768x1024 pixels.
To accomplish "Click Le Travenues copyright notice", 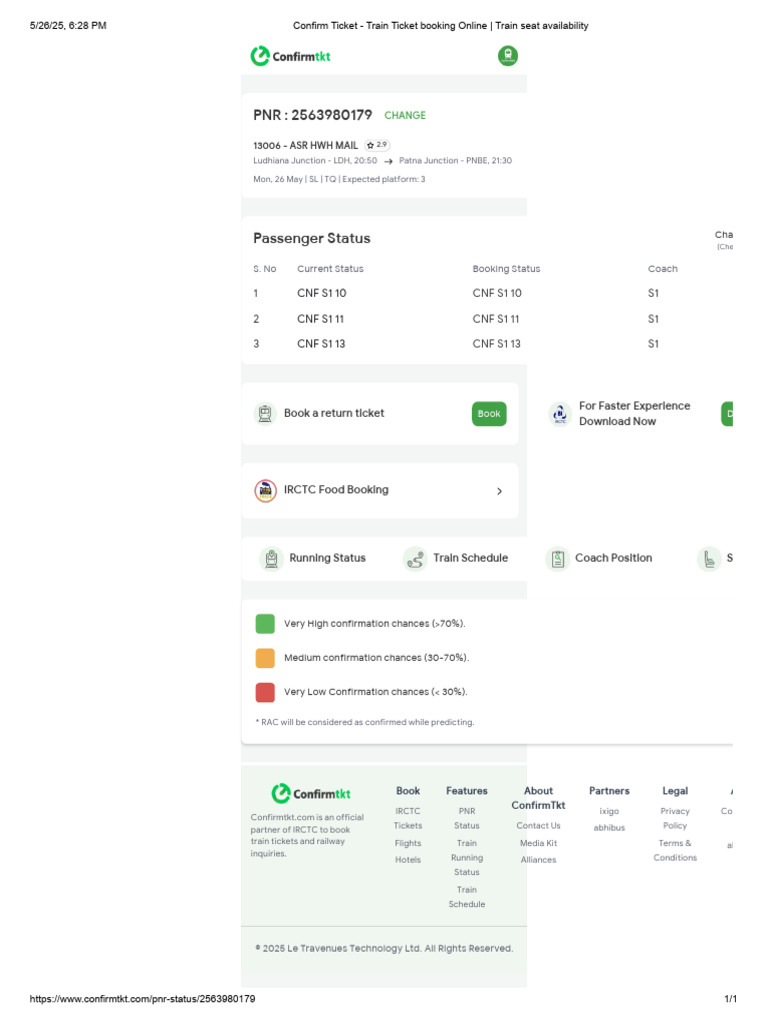I will [384, 948].
